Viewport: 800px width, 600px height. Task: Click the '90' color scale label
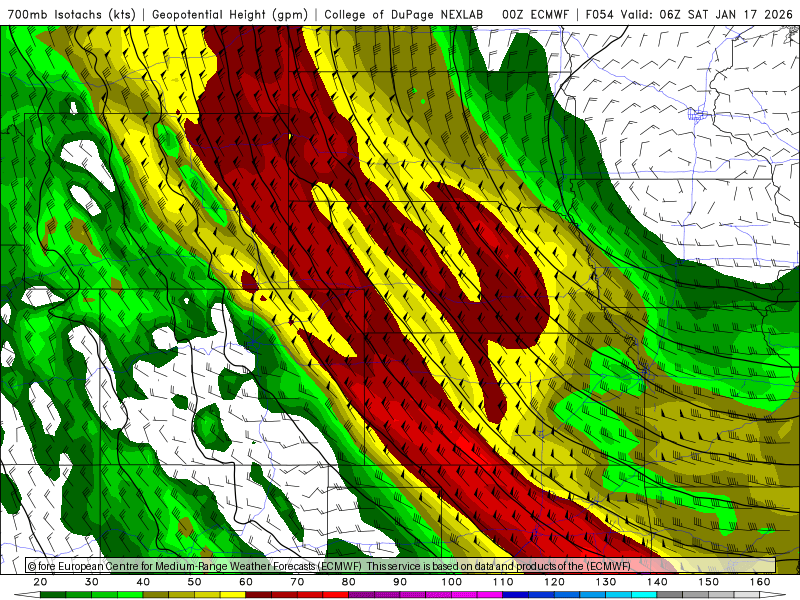400,582
